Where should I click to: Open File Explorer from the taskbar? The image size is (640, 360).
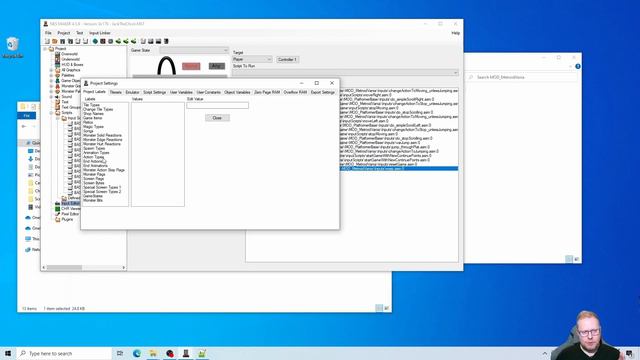[x=153, y=353]
